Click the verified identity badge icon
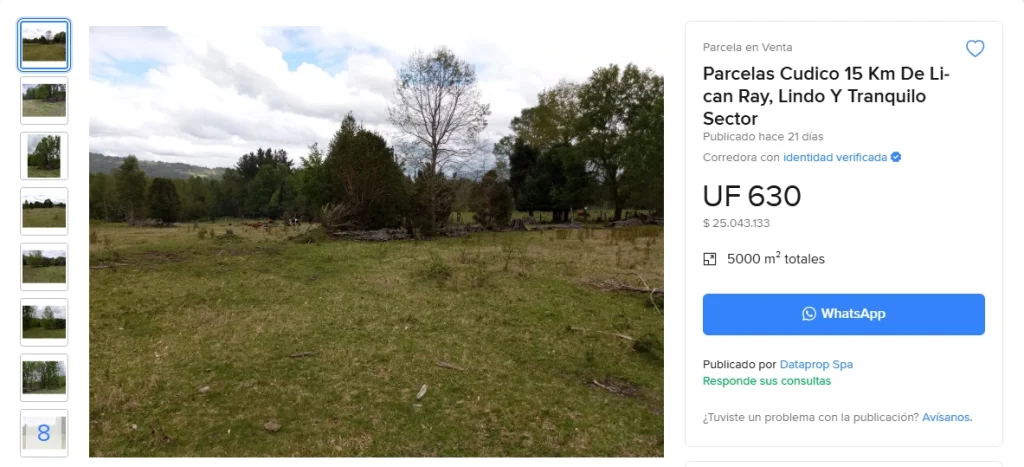This screenshot has width=1024, height=467. tap(896, 157)
